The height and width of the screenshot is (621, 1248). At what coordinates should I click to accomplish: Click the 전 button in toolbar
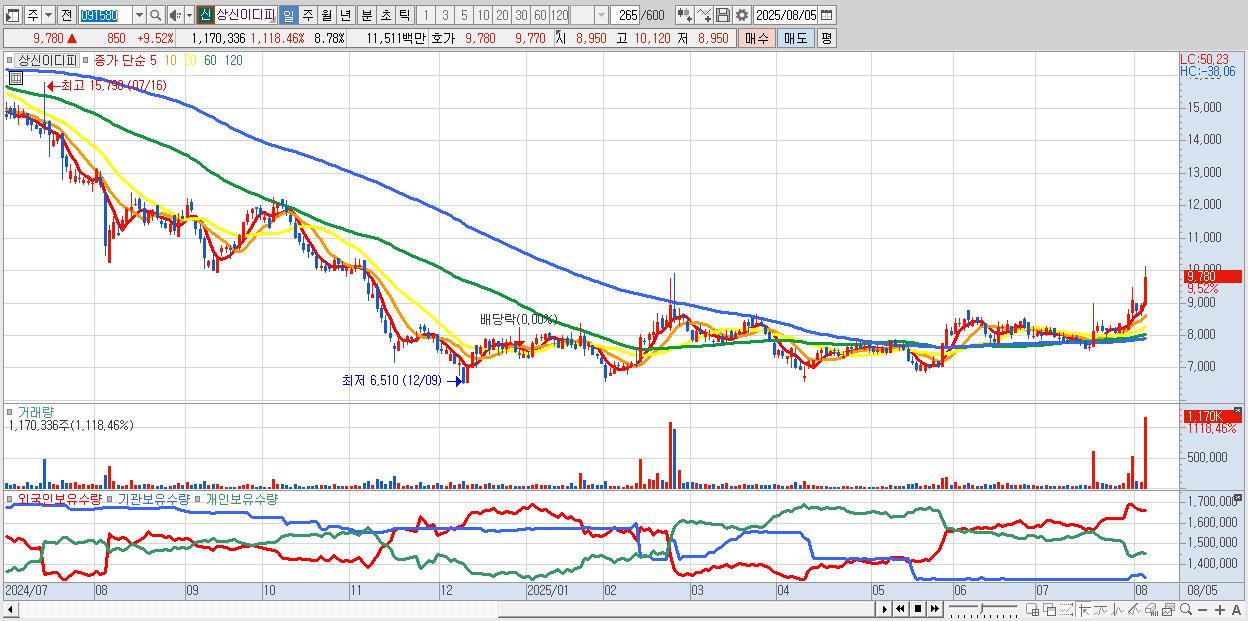click(x=66, y=15)
